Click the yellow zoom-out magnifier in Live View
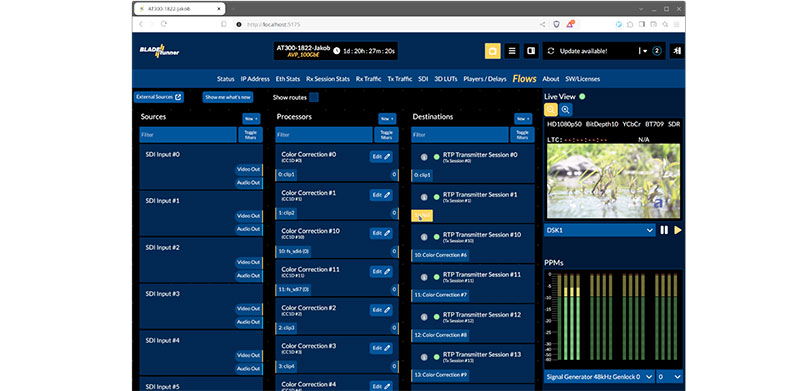This screenshot has width=800, height=391. coord(551,109)
